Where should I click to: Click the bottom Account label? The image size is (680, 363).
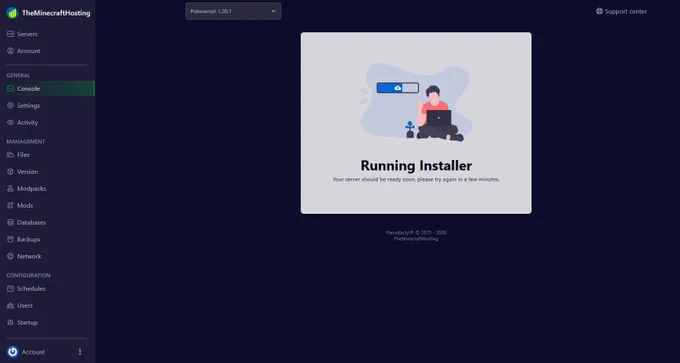[33, 352]
